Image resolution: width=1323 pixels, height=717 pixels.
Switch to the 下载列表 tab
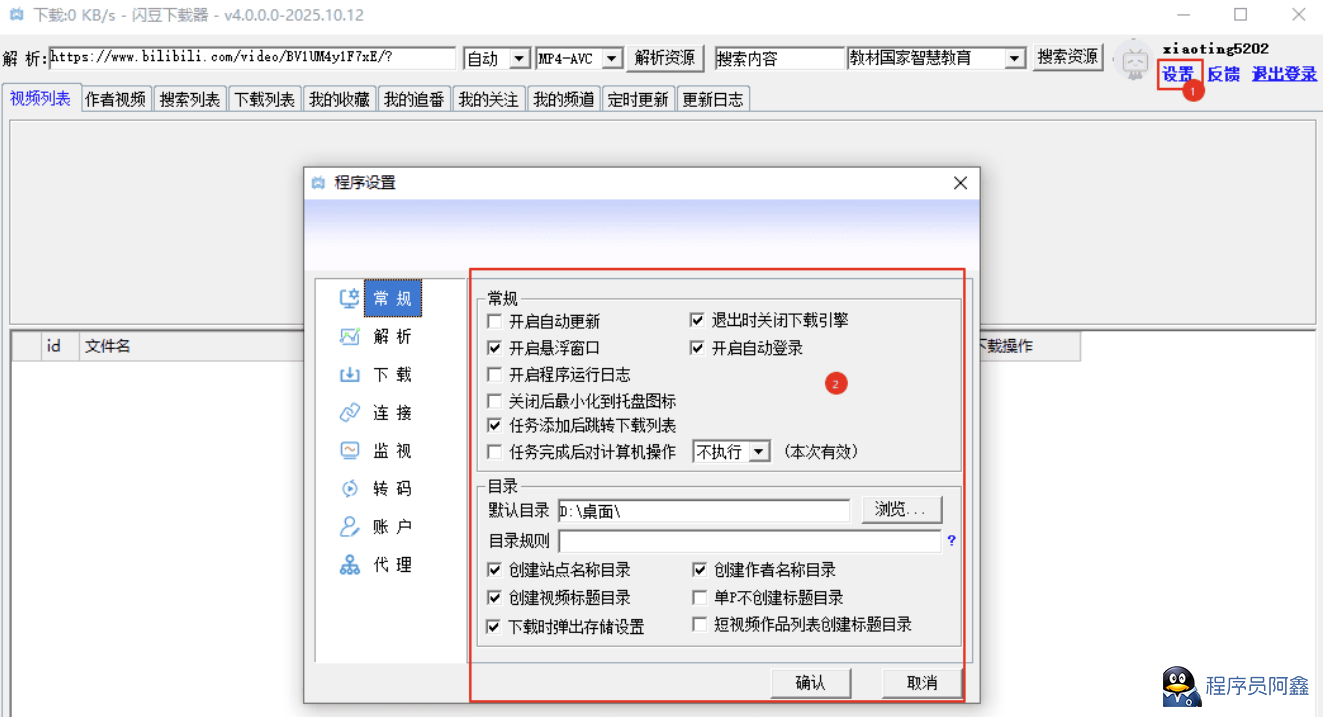264,99
